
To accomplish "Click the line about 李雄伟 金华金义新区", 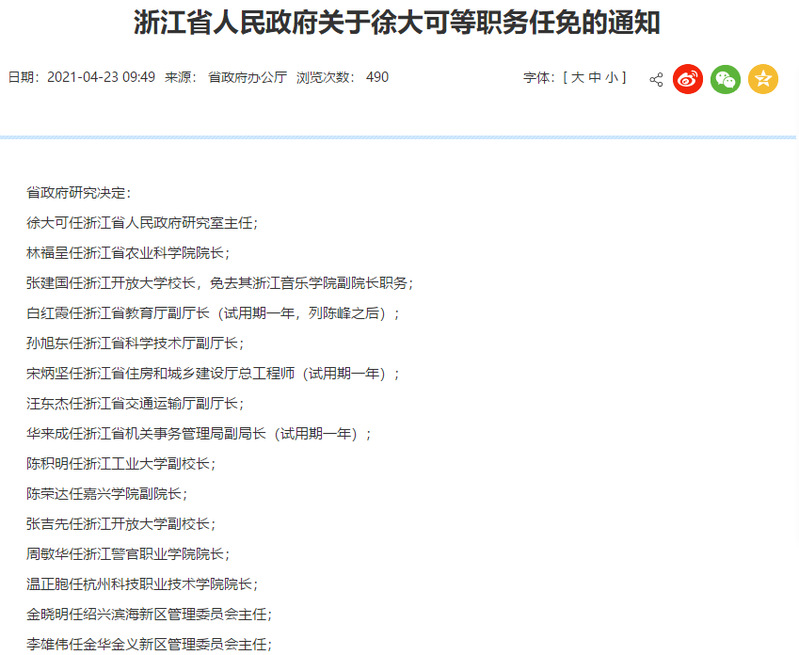I will coord(149,644).
